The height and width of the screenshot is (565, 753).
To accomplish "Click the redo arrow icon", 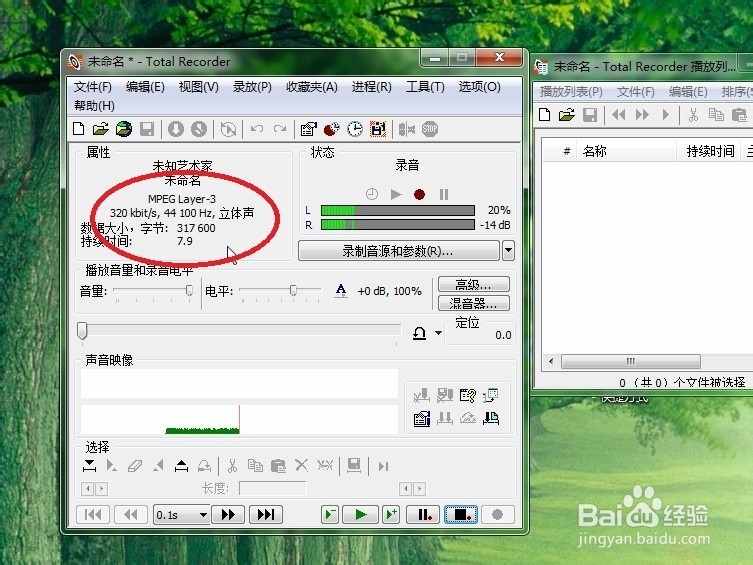I will (x=279, y=129).
